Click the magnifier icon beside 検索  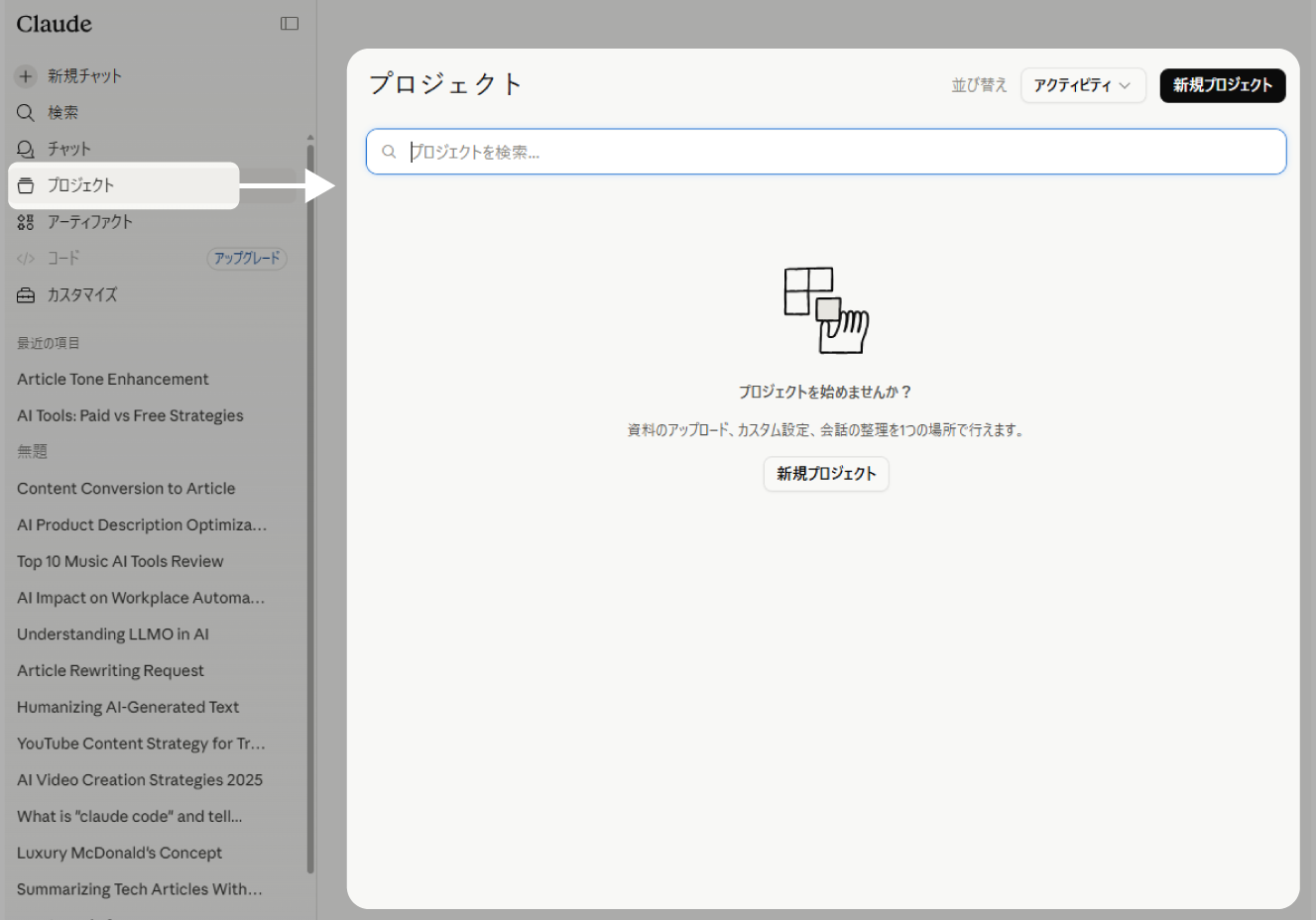coord(26,113)
